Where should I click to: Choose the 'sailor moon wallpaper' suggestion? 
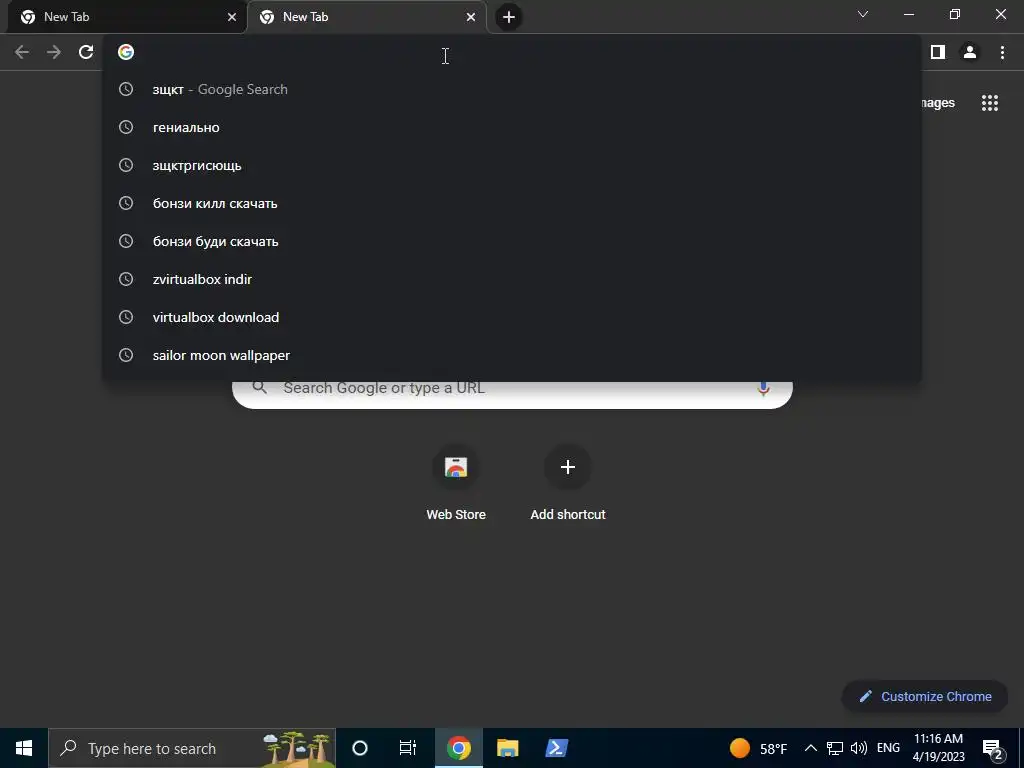[x=511, y=355]
